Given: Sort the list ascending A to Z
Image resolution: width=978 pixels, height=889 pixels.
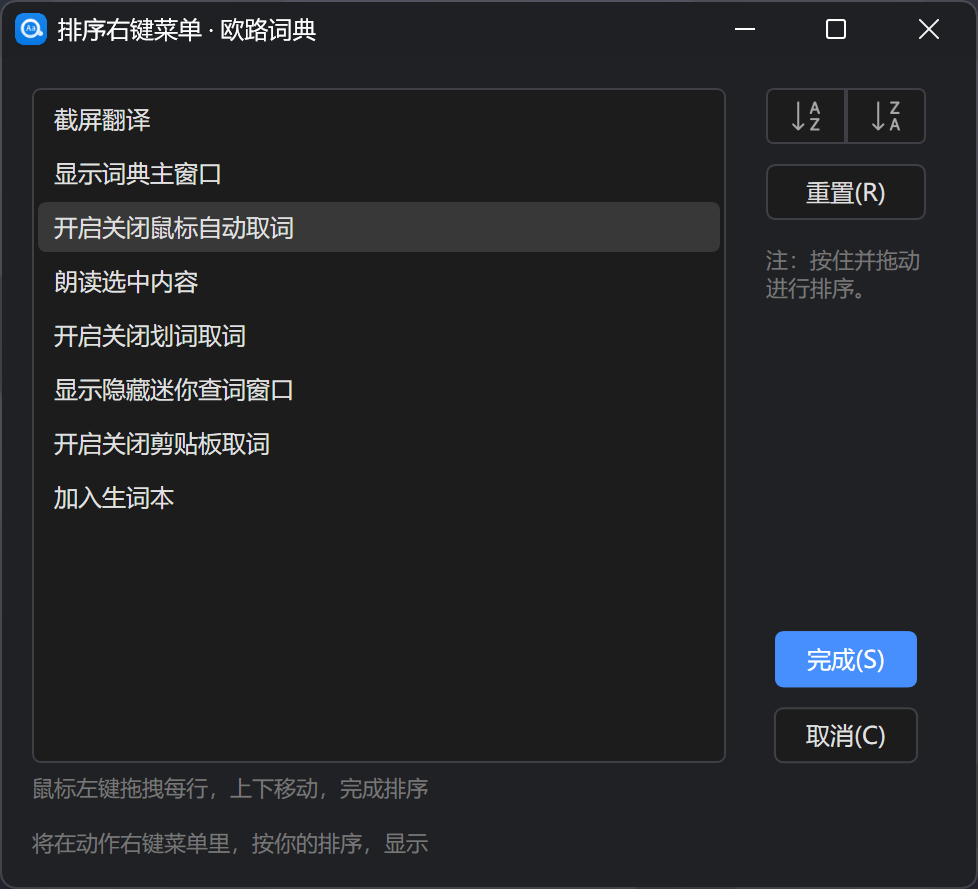Looking at the screenshot, I should pyautogui.click(x=806, y=116).
